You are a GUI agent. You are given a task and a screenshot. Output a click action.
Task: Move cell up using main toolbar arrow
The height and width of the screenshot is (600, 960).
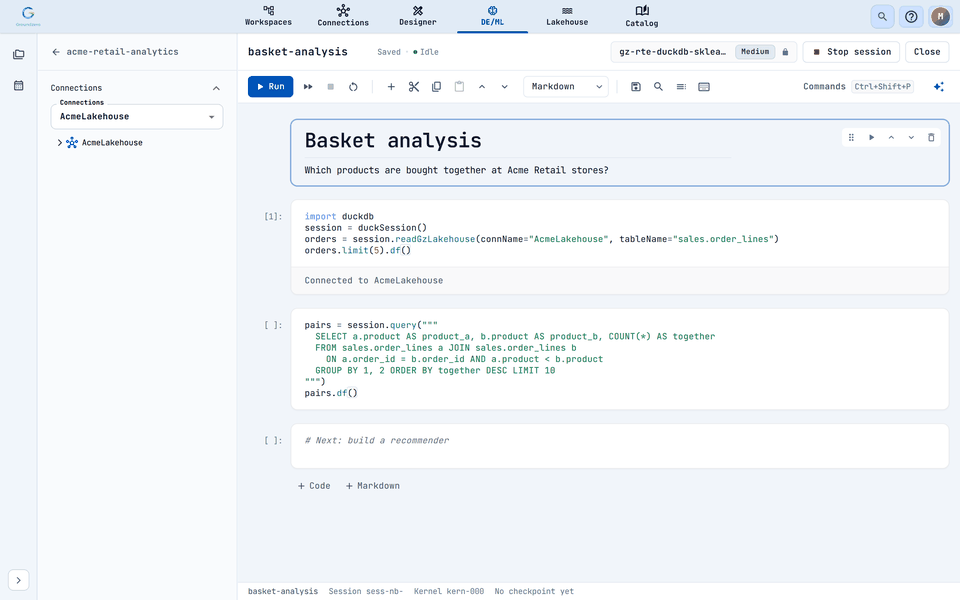[482, 87]
